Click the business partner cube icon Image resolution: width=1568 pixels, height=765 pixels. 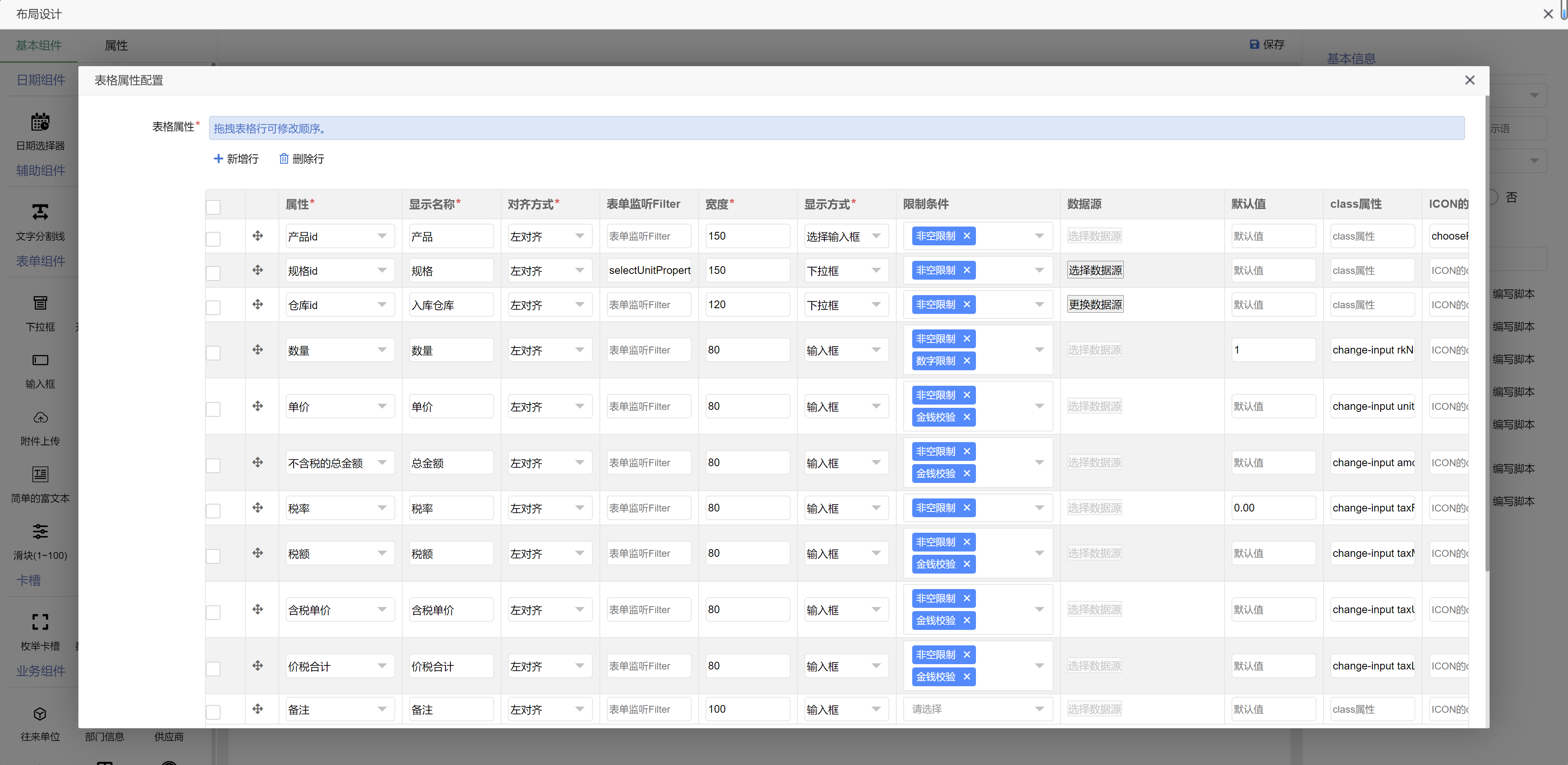[x=40, y=713]
